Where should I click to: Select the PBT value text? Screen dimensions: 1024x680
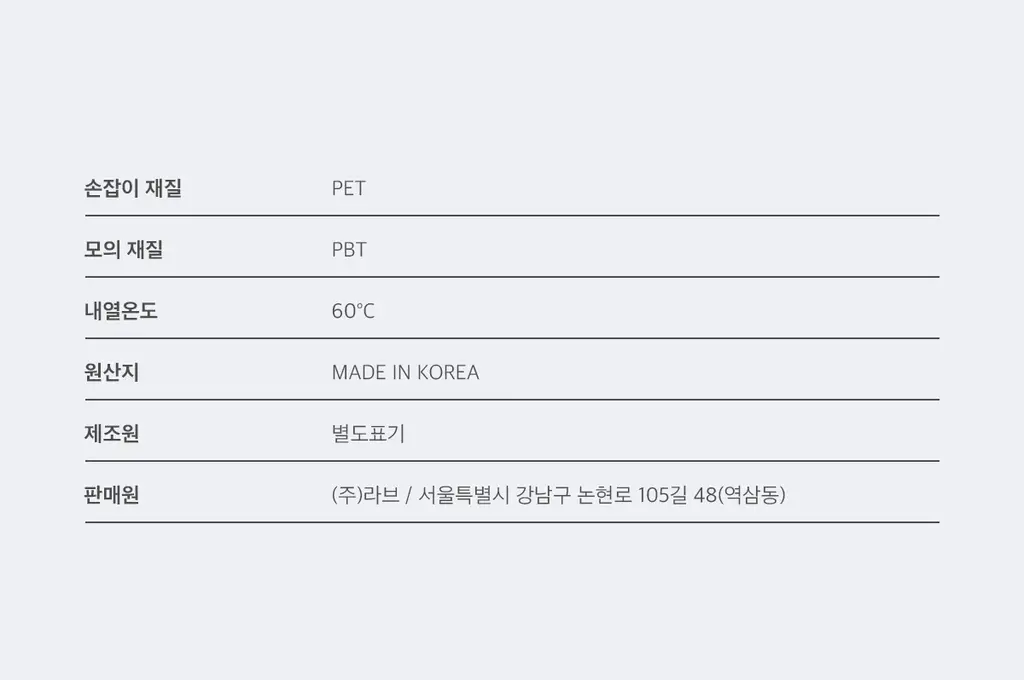(349, 250)
